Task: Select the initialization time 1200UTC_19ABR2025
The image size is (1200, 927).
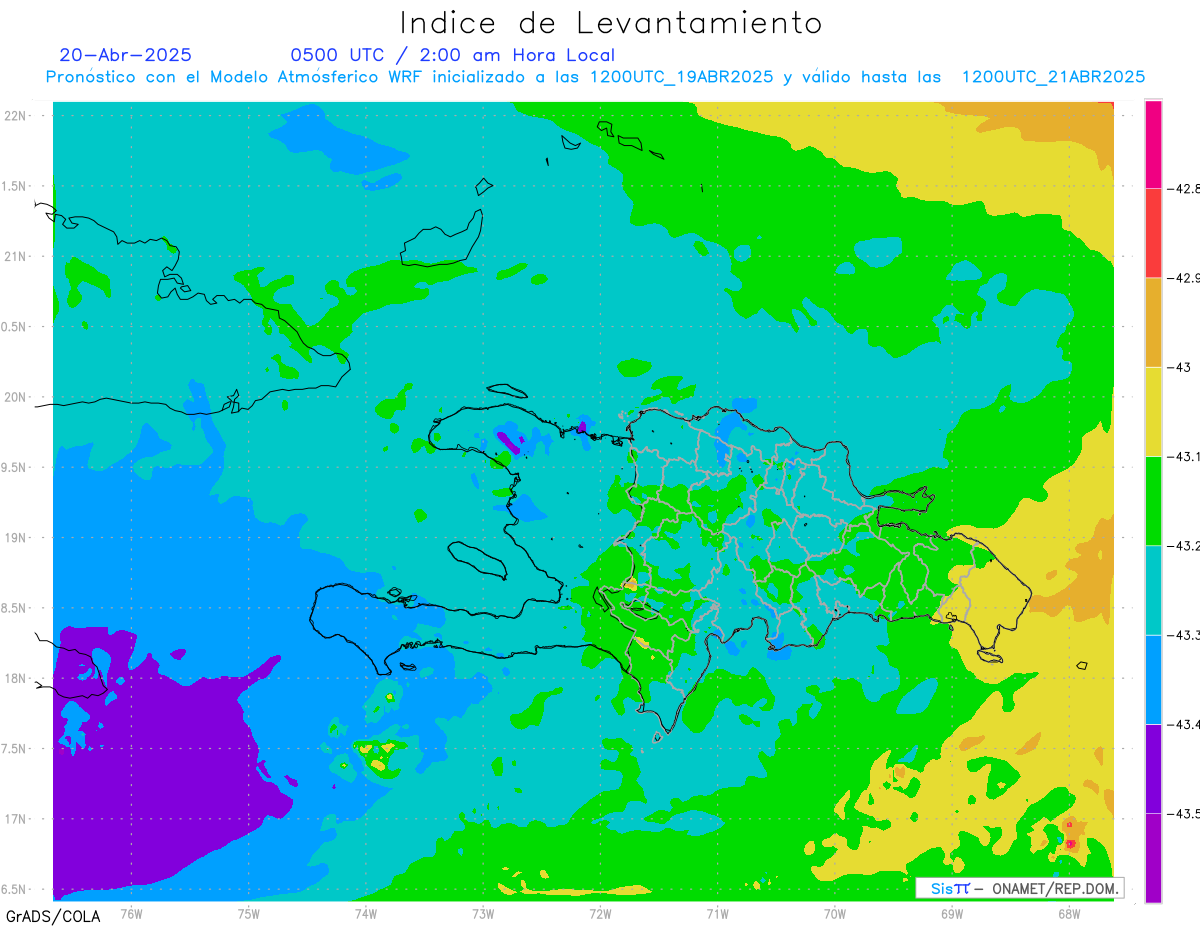Action: [x=681, y=77]
